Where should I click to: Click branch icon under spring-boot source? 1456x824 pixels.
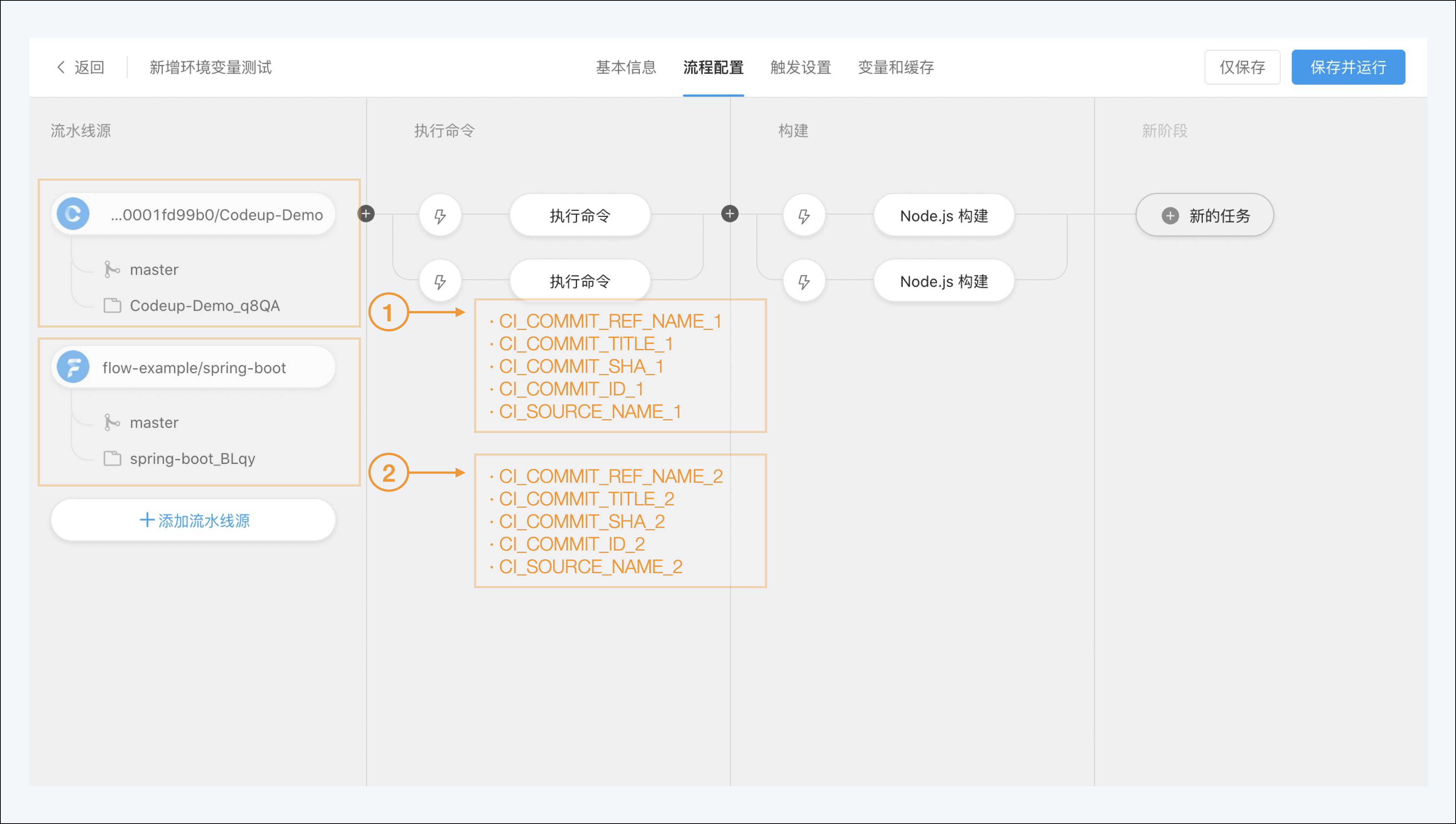[x=112, y=422]
